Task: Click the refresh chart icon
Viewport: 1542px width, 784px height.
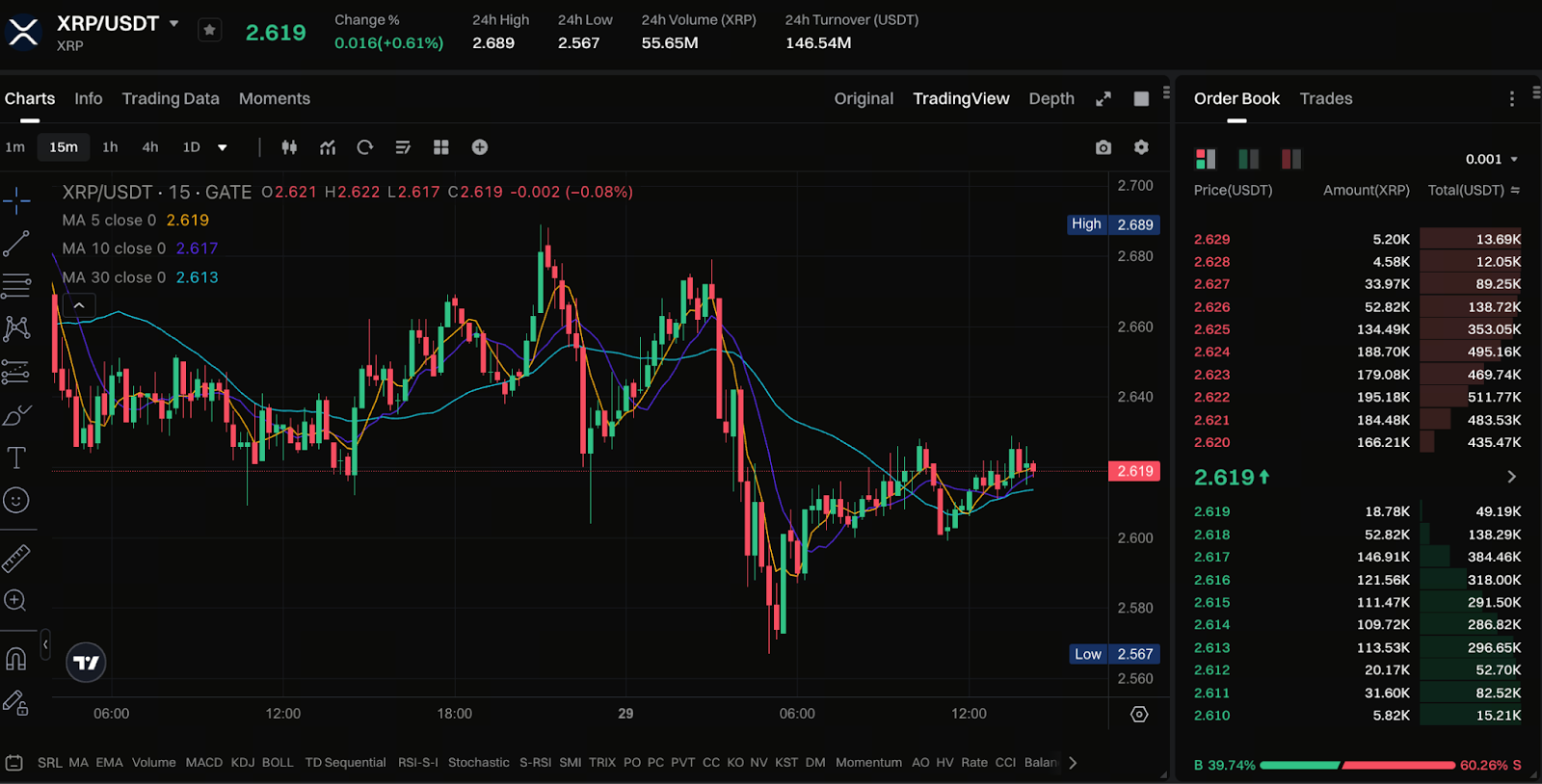Action: (364, 147)
